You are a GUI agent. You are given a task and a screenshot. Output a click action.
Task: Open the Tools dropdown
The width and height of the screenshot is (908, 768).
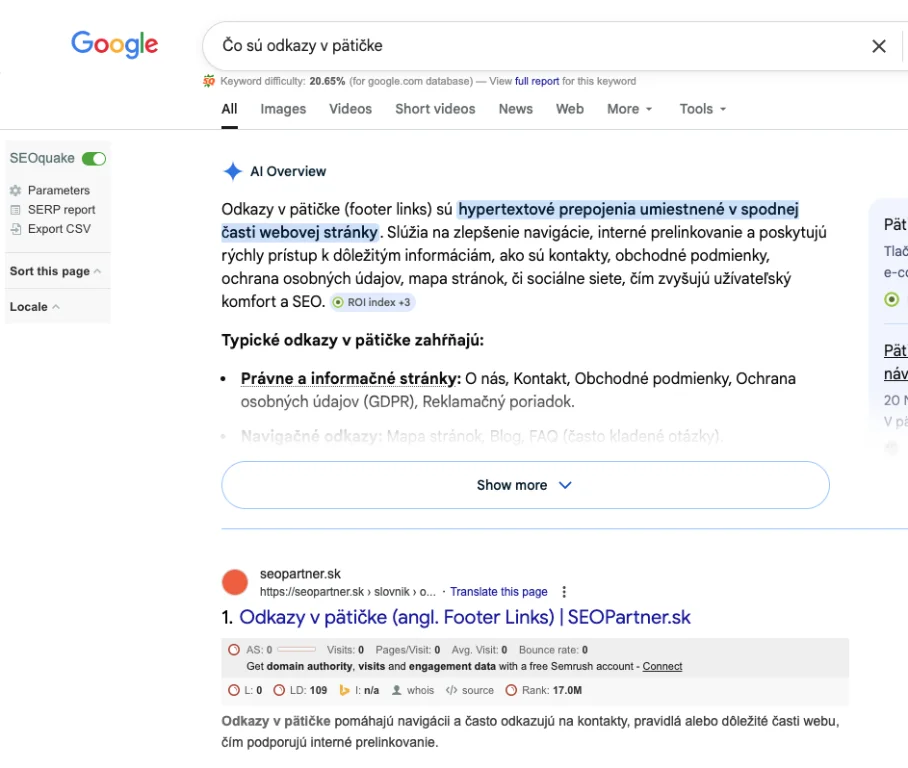(x=702, y=109)
